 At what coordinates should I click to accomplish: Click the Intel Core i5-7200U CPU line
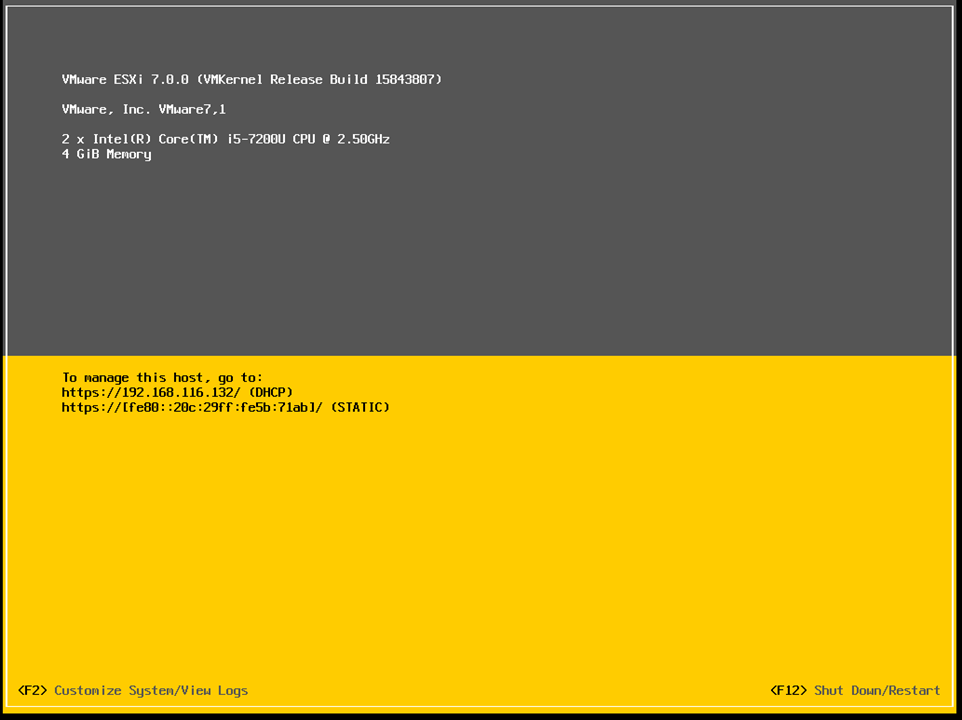[226, 139]
